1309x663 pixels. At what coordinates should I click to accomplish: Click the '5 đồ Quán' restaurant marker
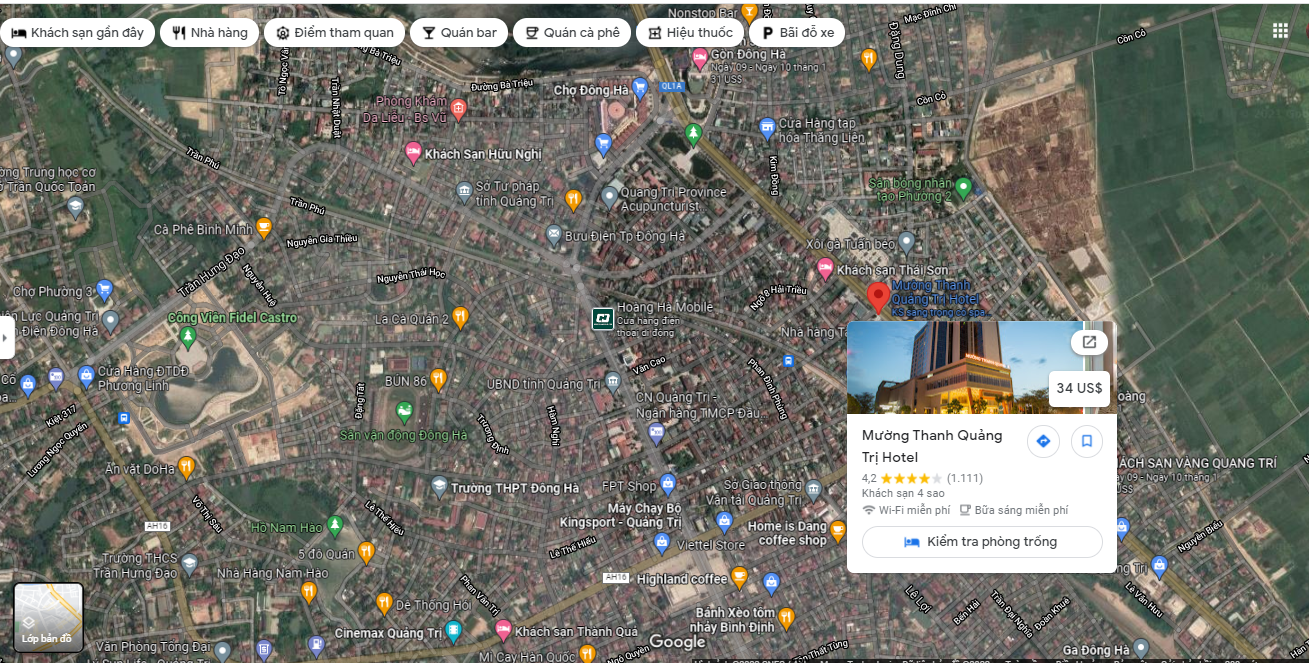point(367,551)
